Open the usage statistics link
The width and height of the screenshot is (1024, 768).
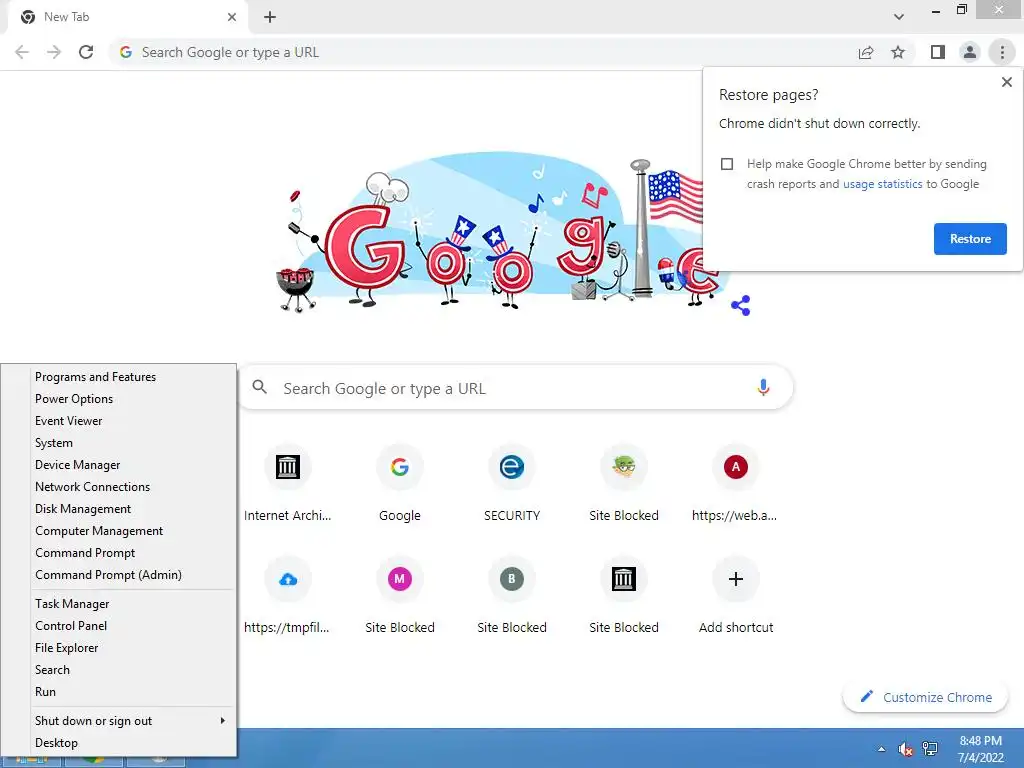(x=882, y=184)
